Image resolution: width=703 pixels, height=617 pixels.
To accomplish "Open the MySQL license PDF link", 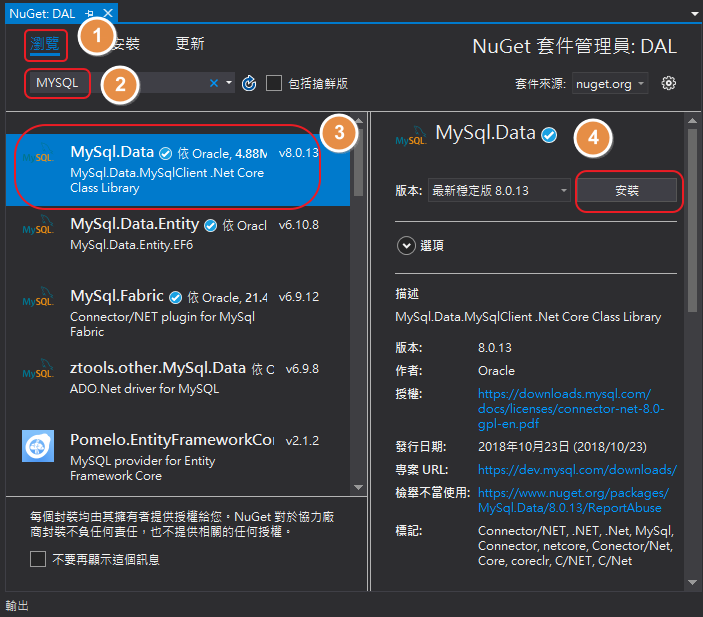I will click(571, 408).
